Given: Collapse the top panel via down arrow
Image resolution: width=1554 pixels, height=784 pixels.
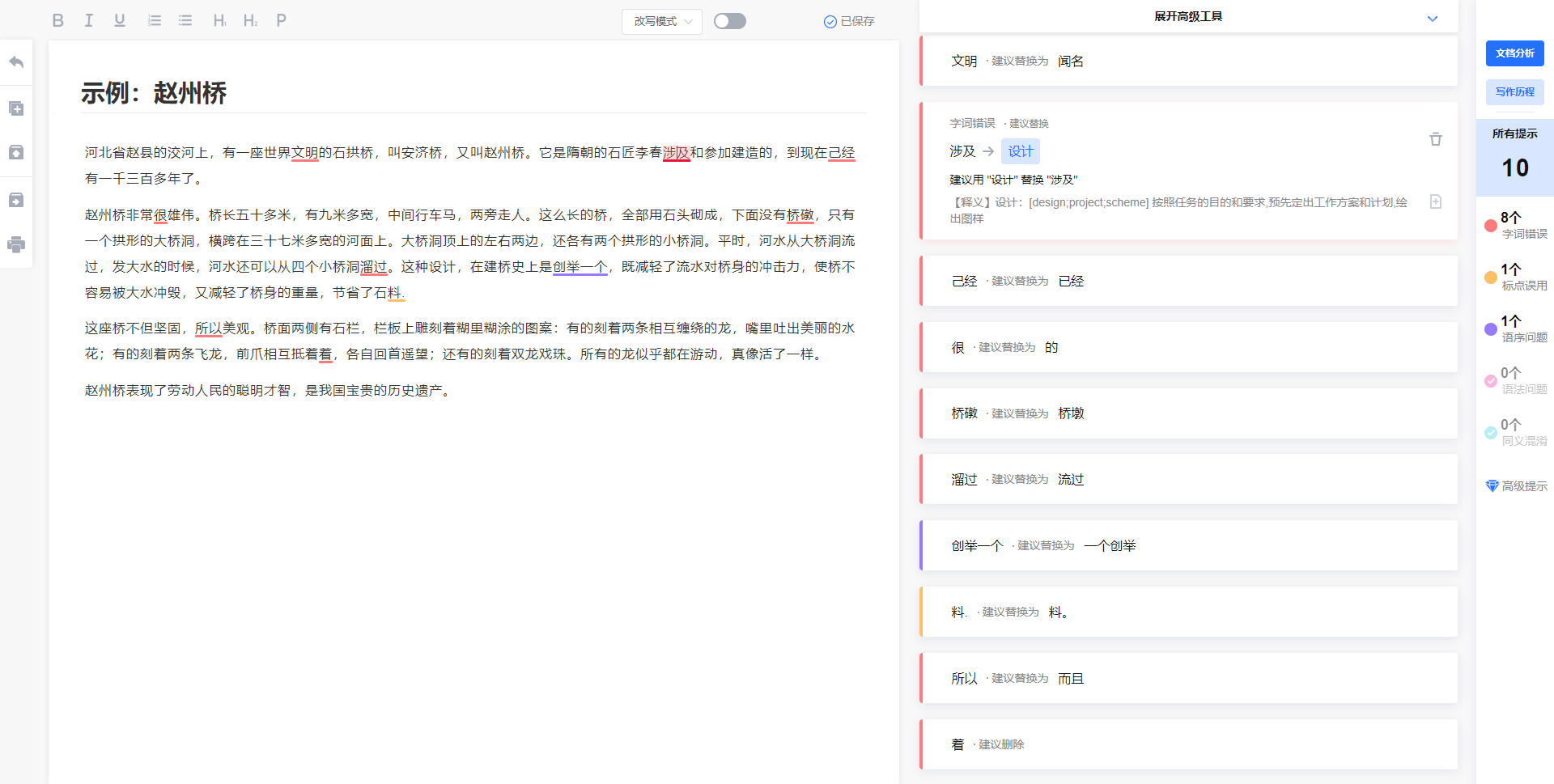Looking at the screenshot, I should 1433,18.
